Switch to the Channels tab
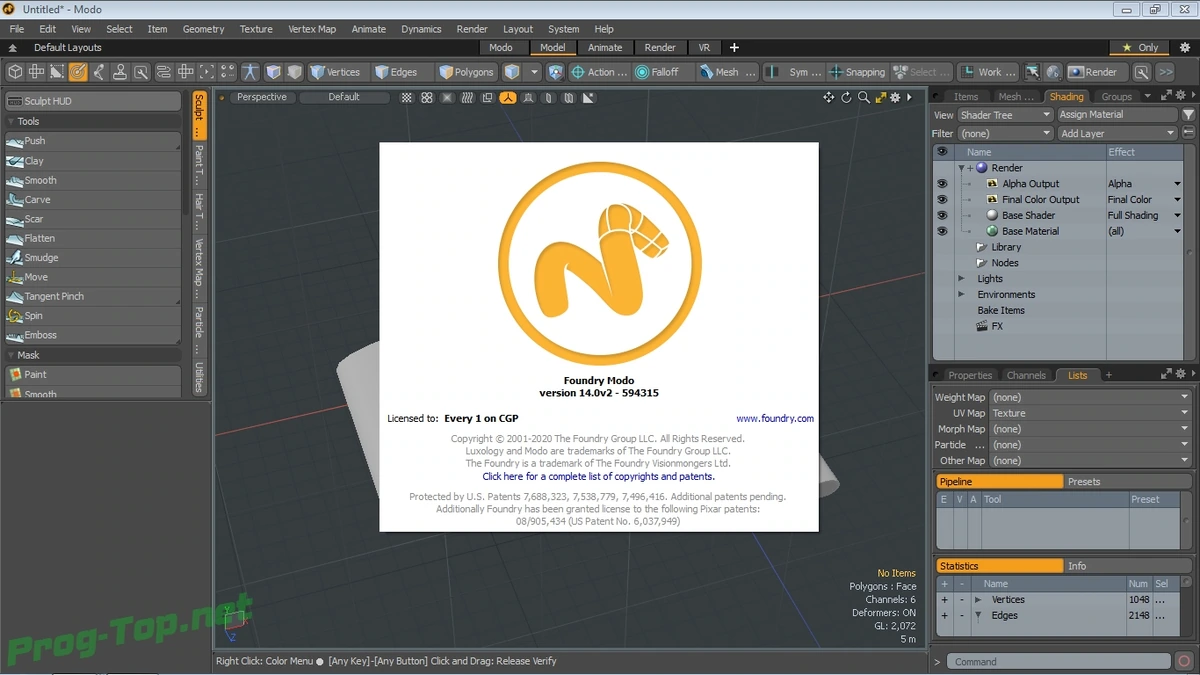Viewport: 1200px width, 675px height. (1026, 375)
